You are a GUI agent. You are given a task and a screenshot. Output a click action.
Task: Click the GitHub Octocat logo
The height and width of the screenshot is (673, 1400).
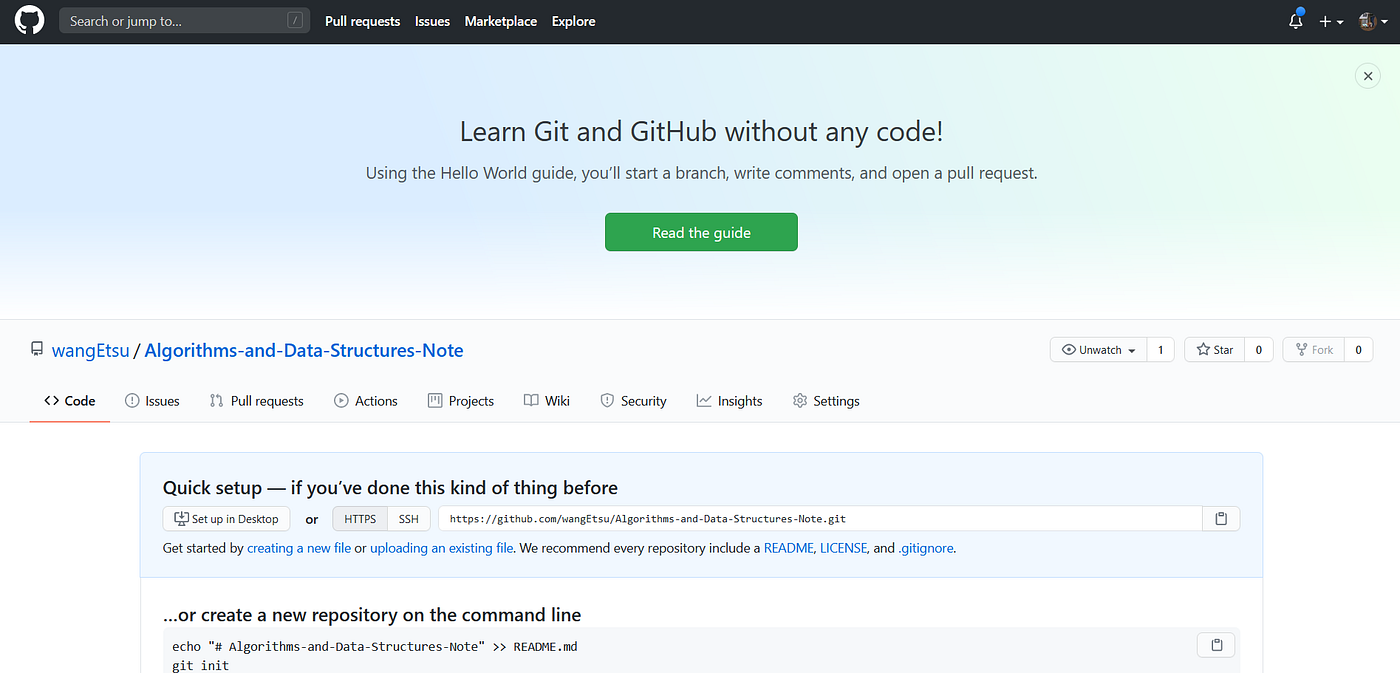[30, 21]
